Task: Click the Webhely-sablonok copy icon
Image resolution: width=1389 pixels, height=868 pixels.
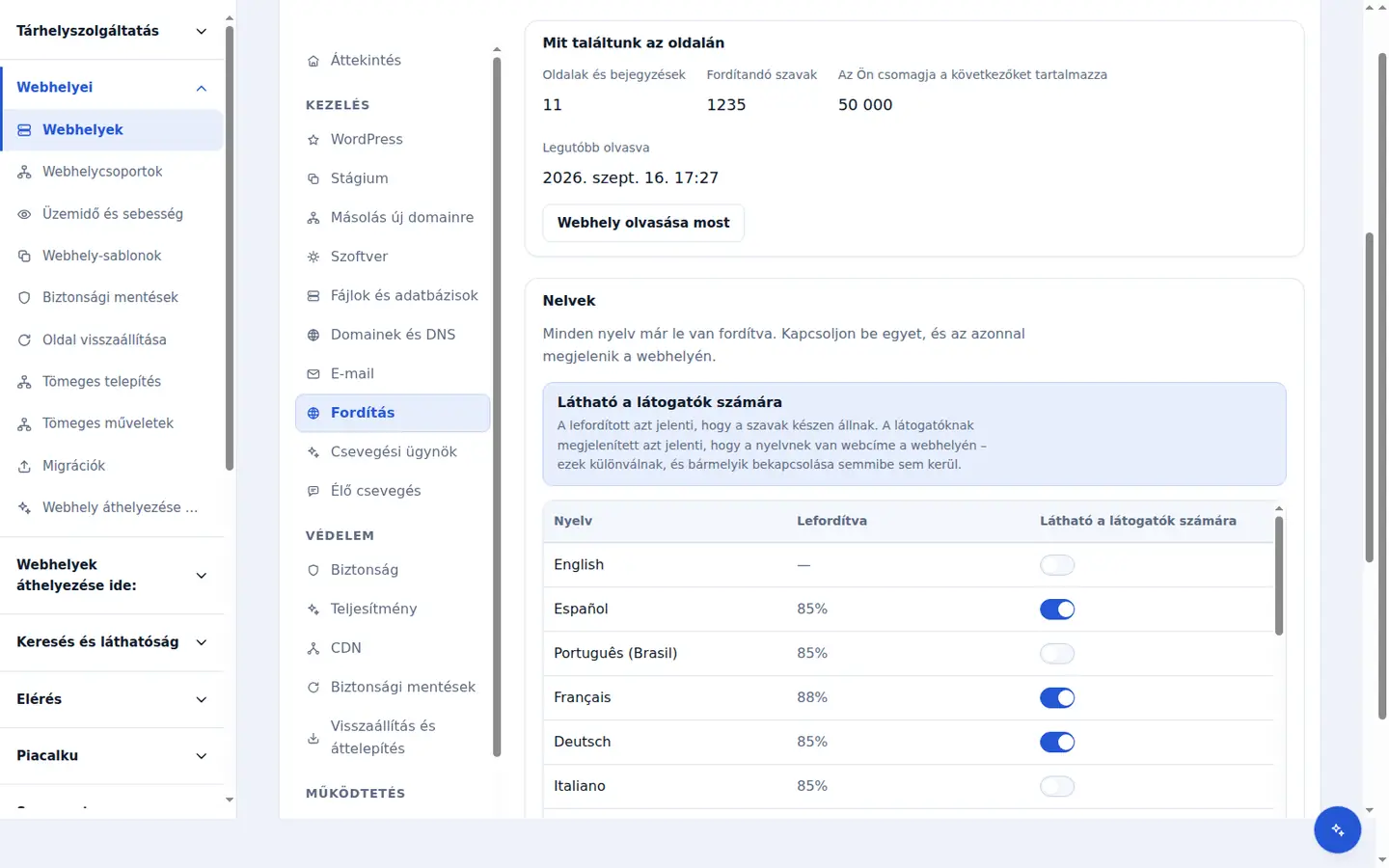Action: click(24, 256)
